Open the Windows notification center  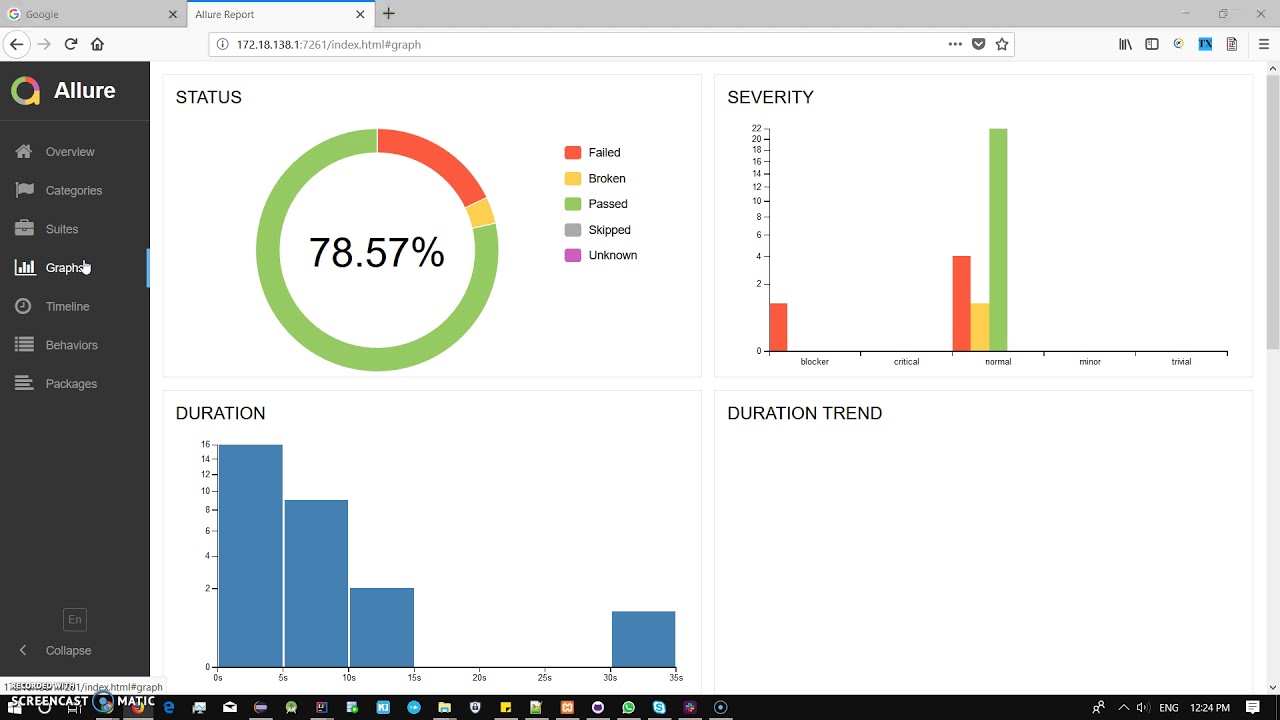coord(1253,707)
